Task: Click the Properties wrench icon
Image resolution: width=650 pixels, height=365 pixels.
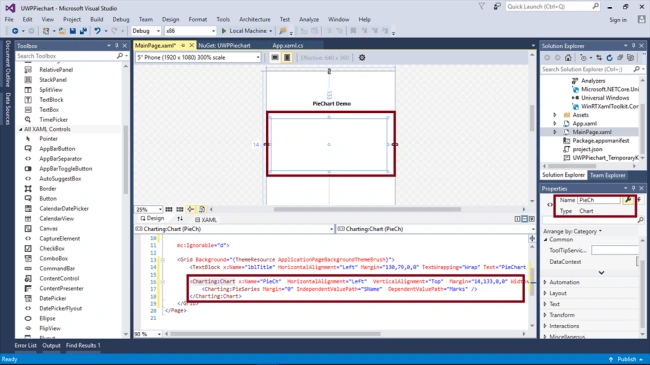Action: pos(628,200)
